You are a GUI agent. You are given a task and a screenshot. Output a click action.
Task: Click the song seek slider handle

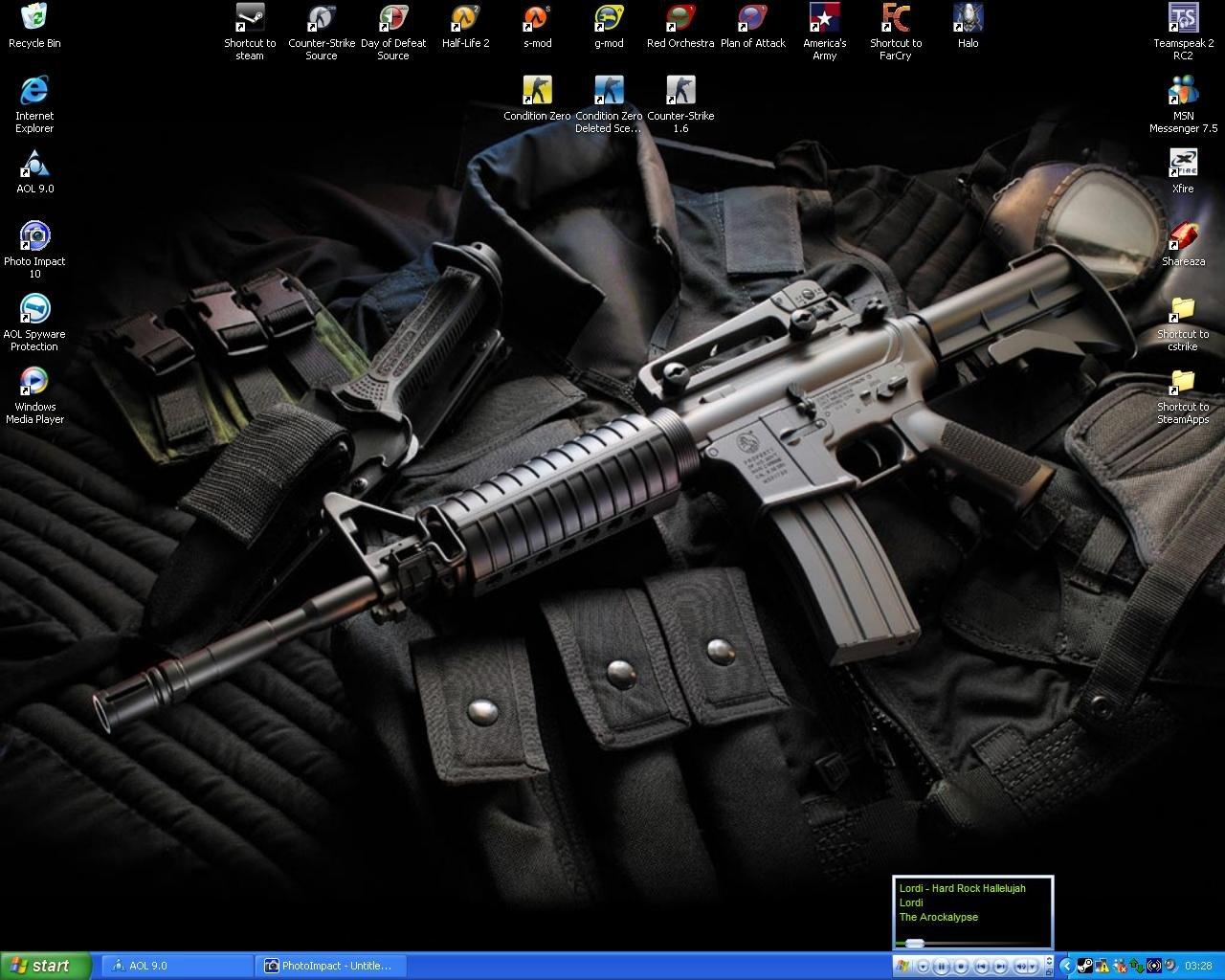pos(915,944)
